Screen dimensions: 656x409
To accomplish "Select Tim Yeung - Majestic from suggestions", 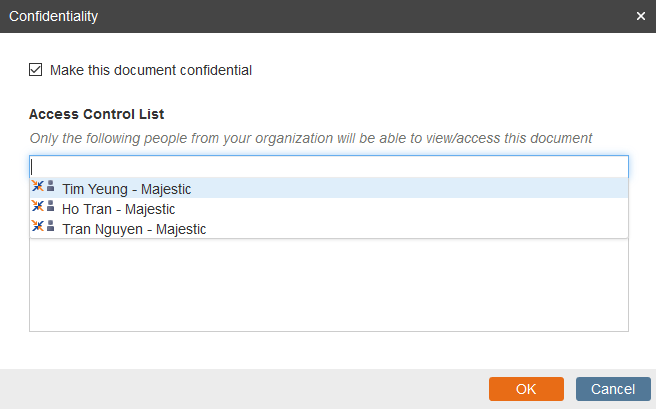I will 329,188.
